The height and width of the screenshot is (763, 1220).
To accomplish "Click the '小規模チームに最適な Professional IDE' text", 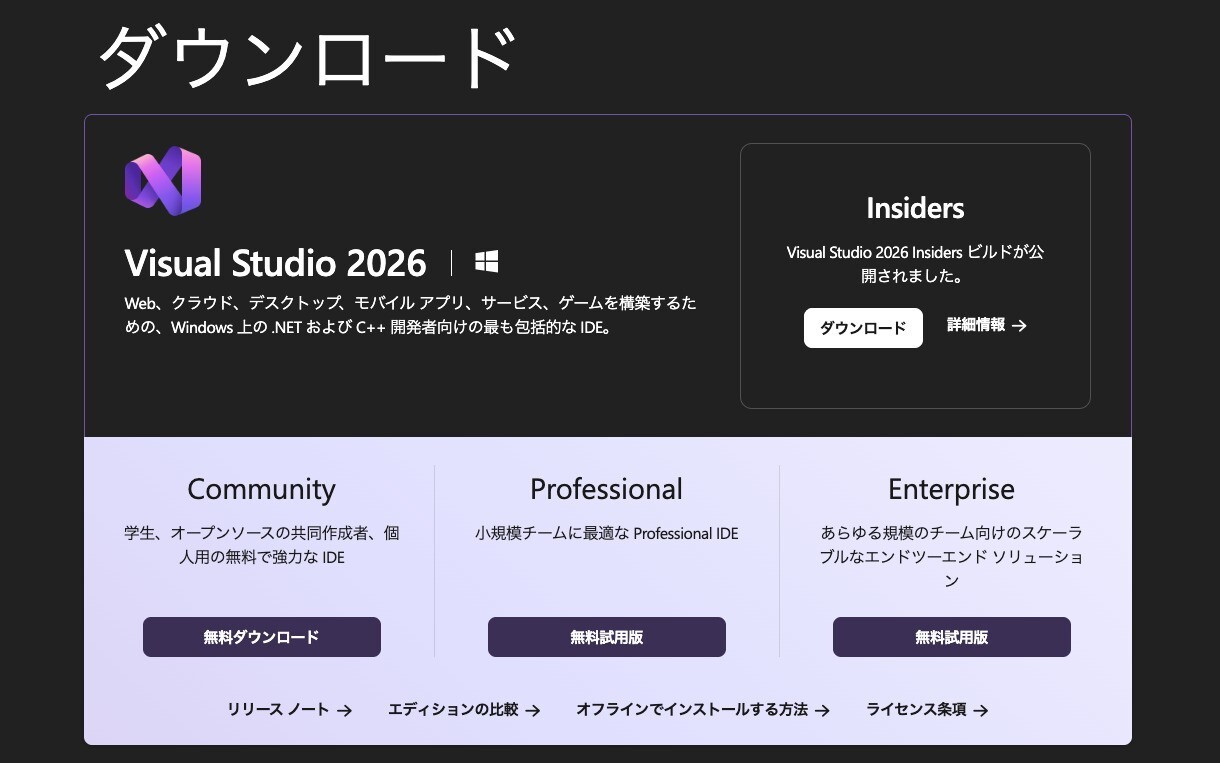I will (607, 534).
